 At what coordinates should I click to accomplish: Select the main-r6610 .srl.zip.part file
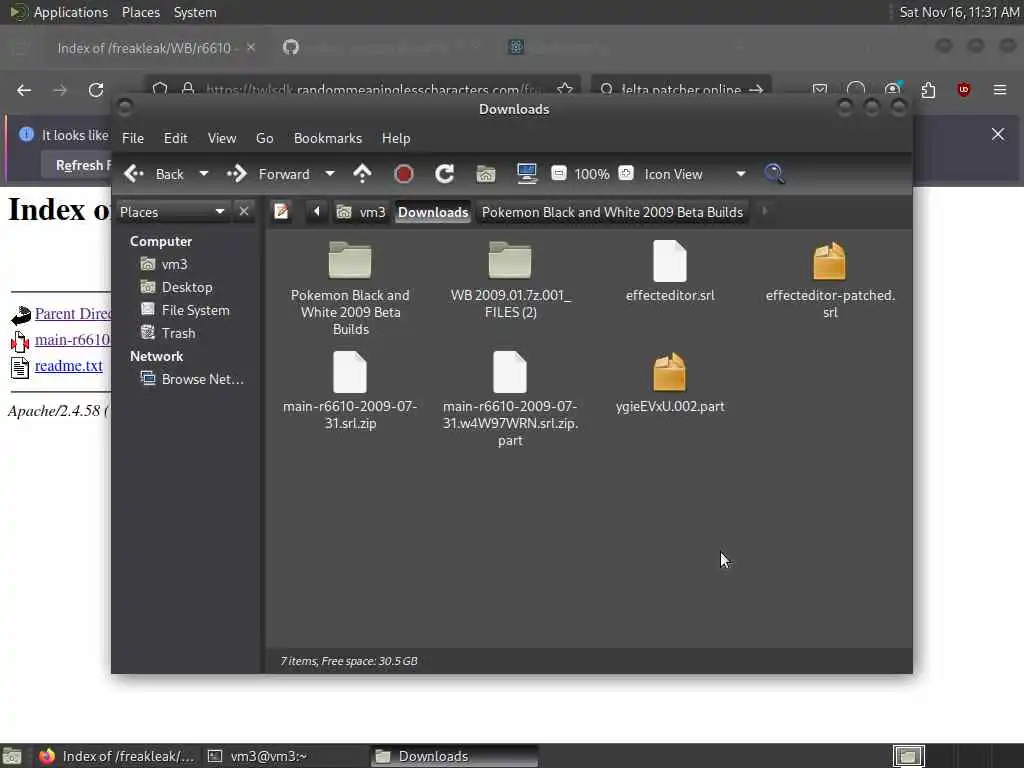[x=510, y=399]
